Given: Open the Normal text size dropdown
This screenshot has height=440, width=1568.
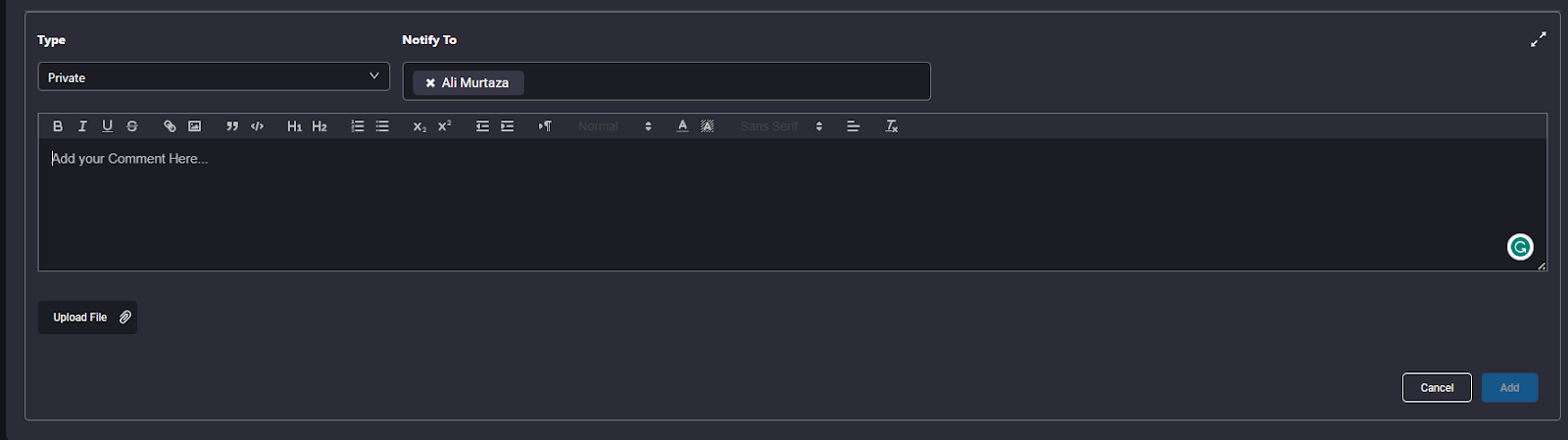Looking at the screenshot, I should click(614, 126).
